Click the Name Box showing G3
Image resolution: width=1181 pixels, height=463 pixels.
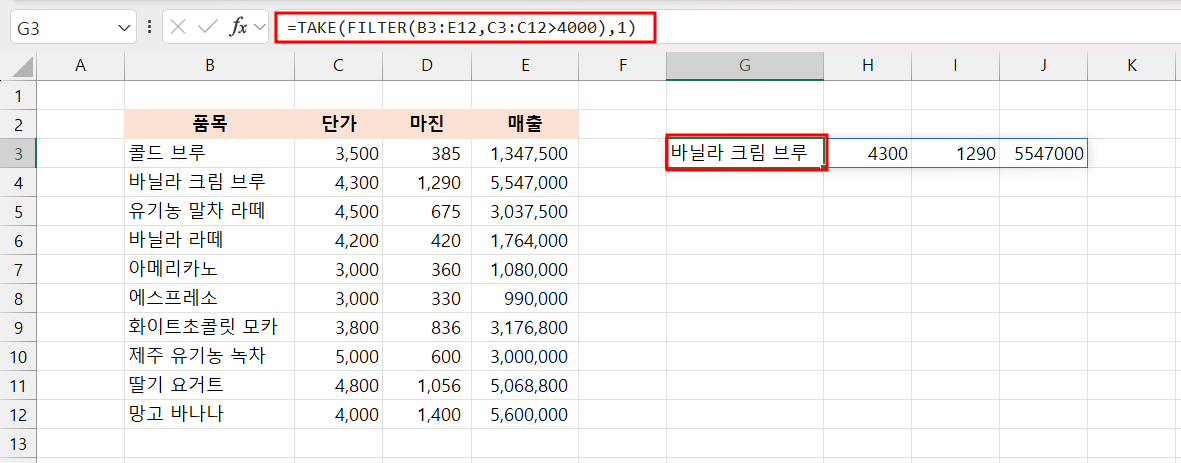click(x=73, y=28)
